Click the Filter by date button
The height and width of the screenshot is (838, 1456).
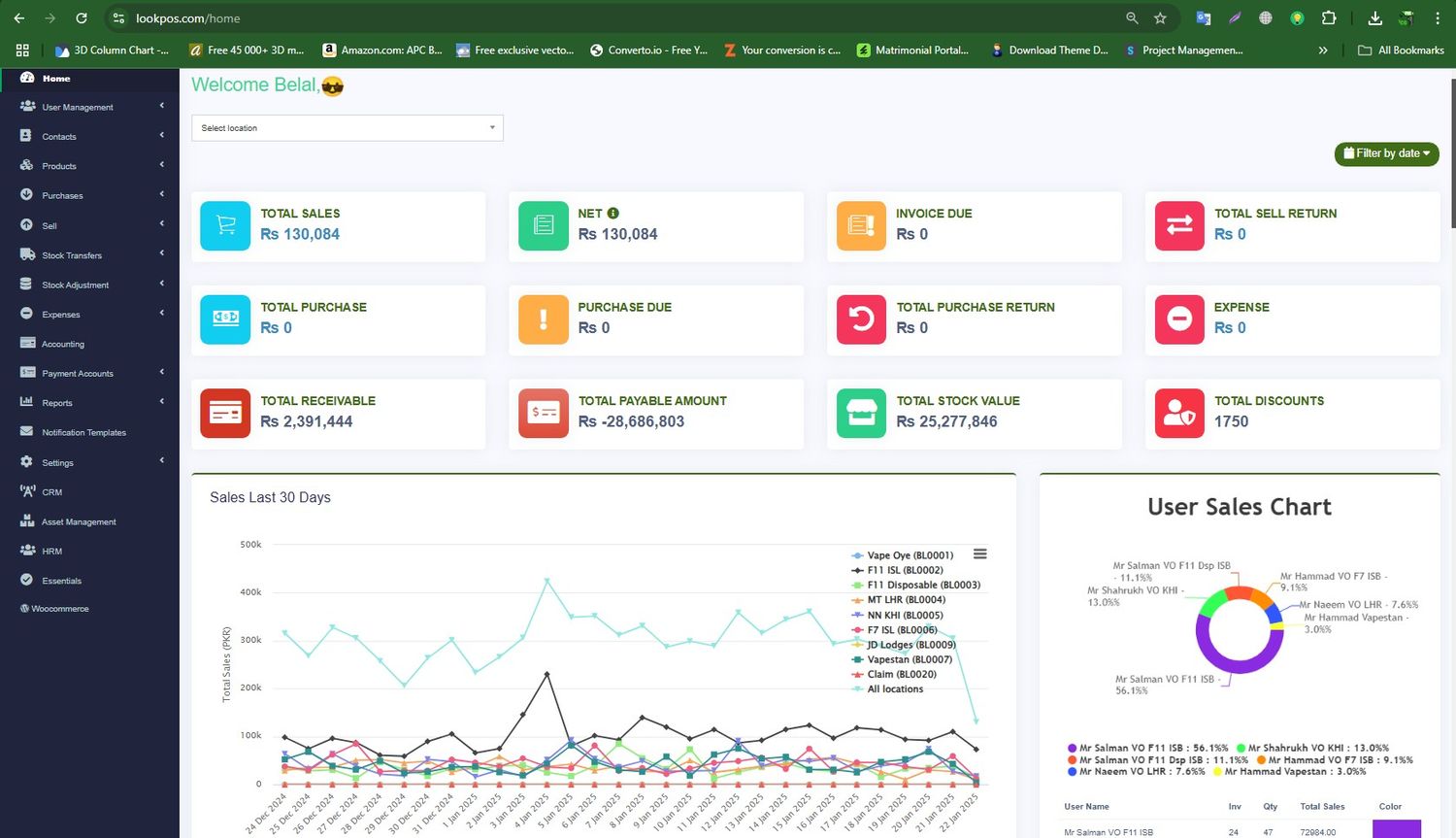click(1386, 153)
